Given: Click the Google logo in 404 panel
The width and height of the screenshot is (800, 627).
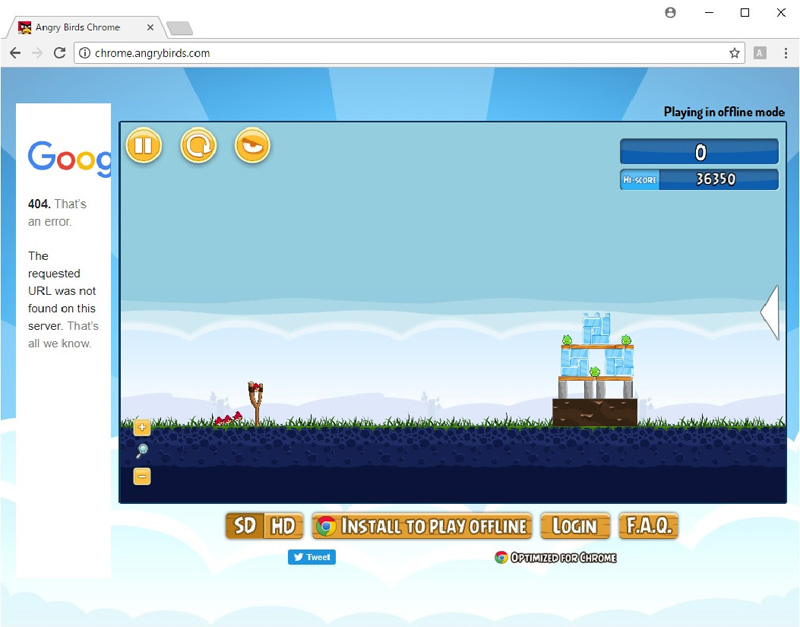Looking at the screenshot, I should tap(69, 158).
